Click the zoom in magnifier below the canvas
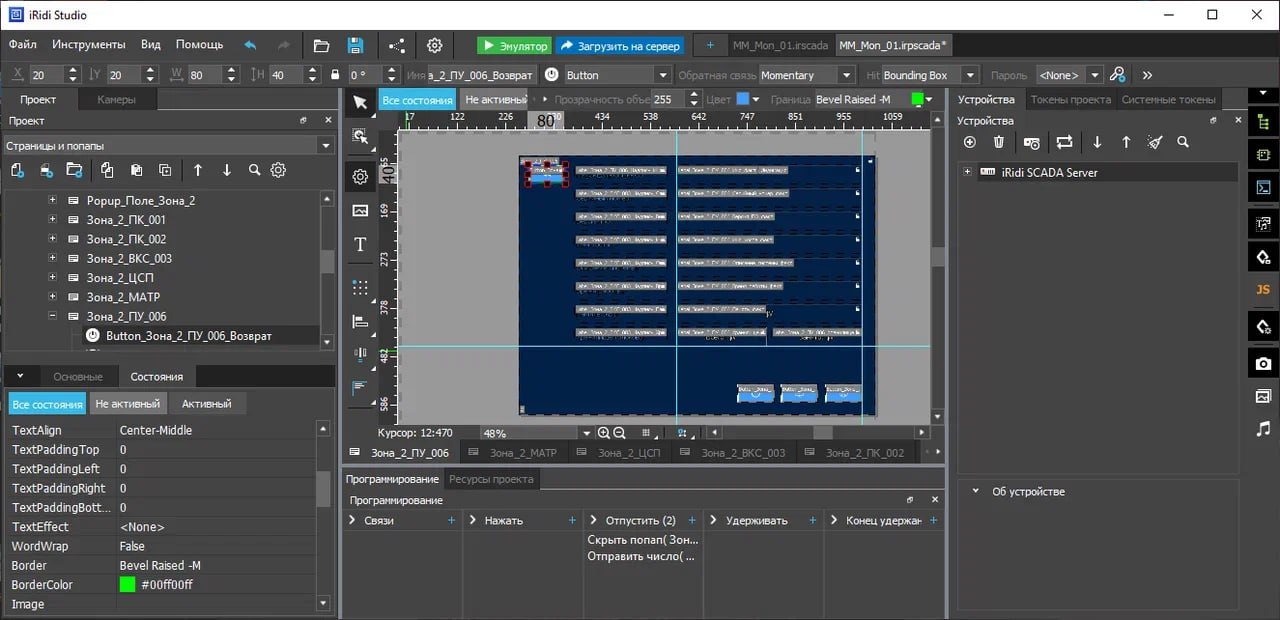The image size is (1280, 620). click(603, 433)
